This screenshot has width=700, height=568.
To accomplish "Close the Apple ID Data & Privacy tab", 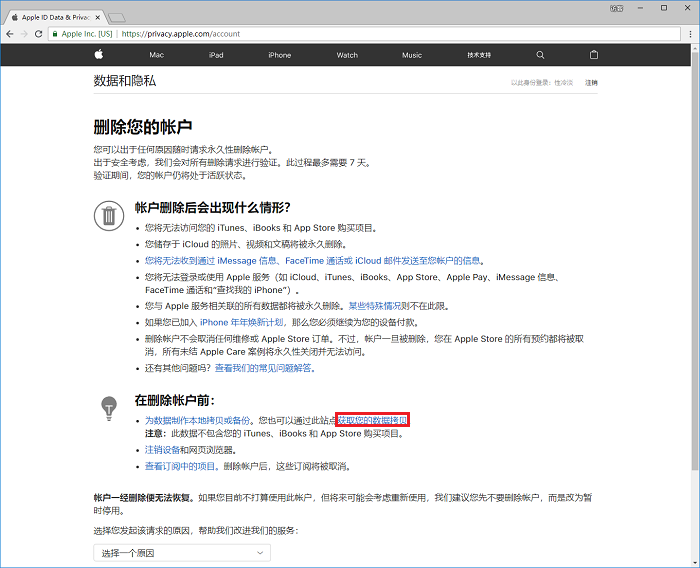I will point(98,17).
